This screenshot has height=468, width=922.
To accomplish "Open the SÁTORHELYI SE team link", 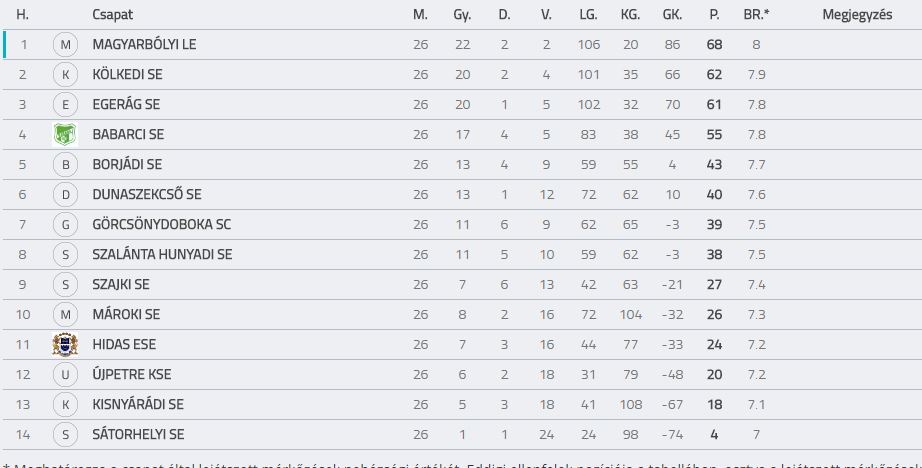I will (x=138, y=434).
